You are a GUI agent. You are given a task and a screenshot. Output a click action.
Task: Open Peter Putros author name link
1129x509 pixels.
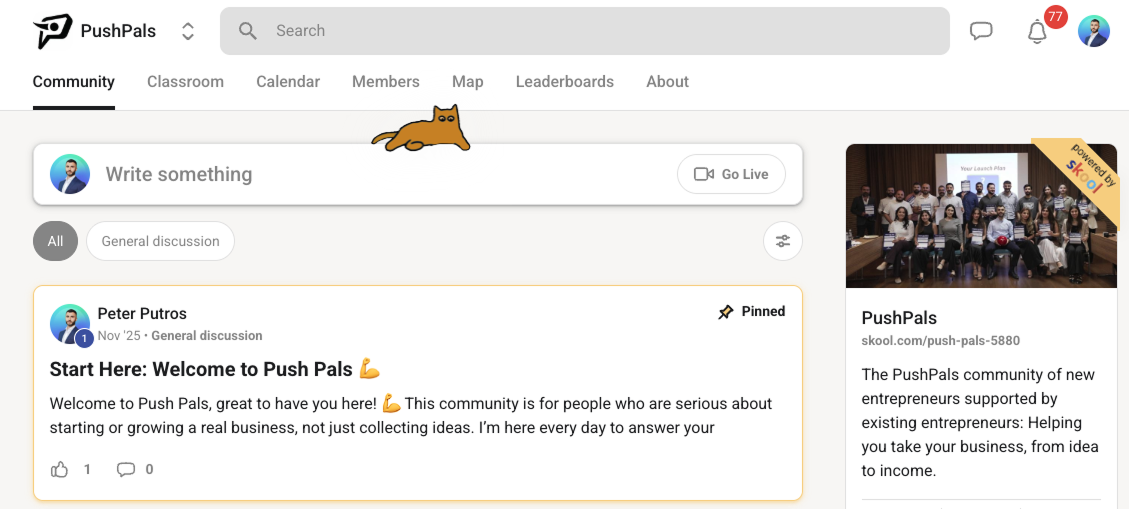pos(142,313)
